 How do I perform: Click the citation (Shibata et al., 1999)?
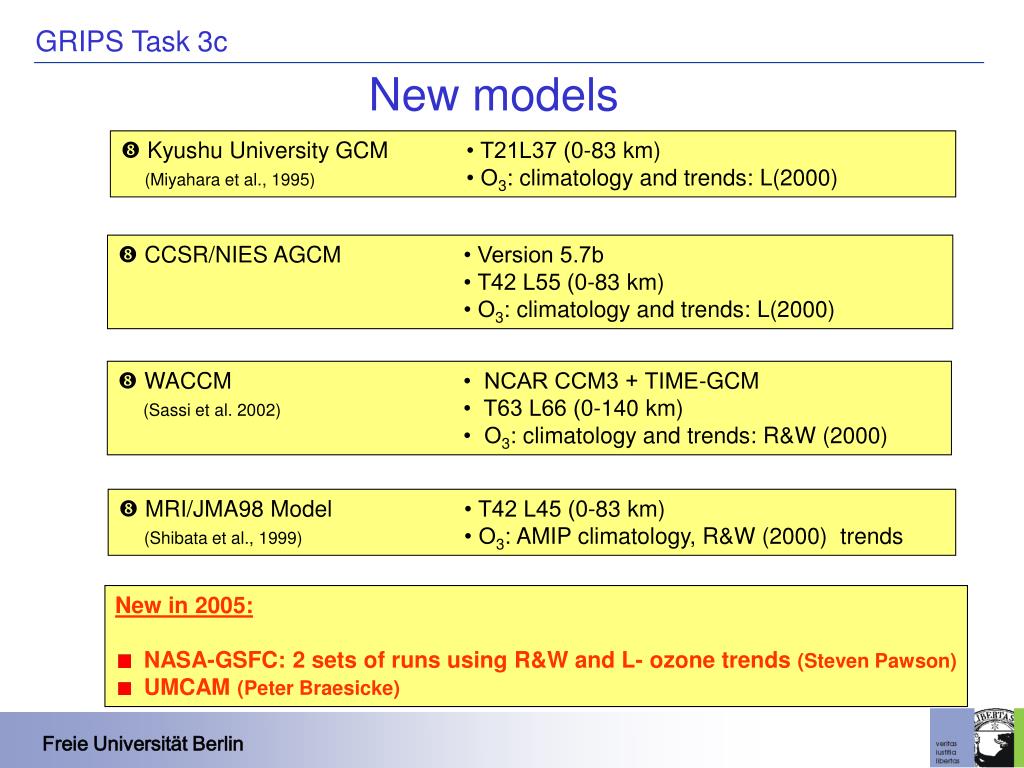click(223, 538)
